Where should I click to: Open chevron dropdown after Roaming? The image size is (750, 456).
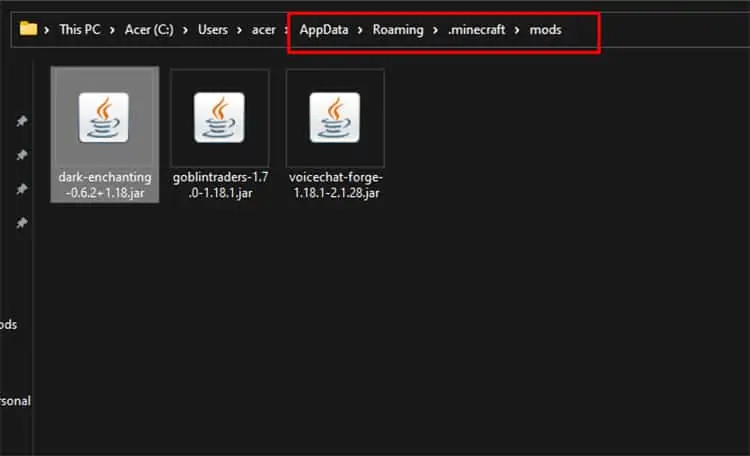tap(435, 30)
